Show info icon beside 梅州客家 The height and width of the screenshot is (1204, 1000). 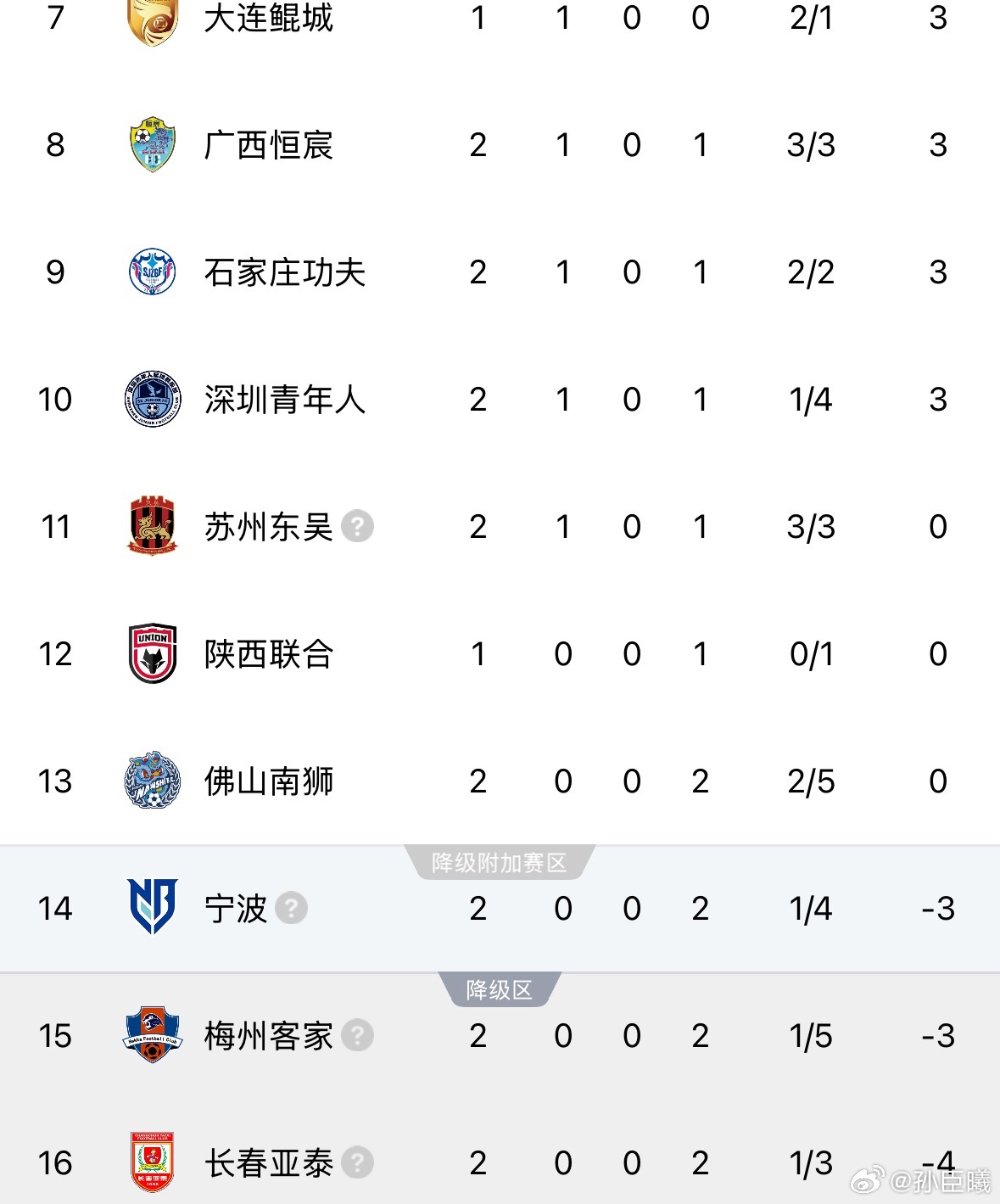[357, 1036]
